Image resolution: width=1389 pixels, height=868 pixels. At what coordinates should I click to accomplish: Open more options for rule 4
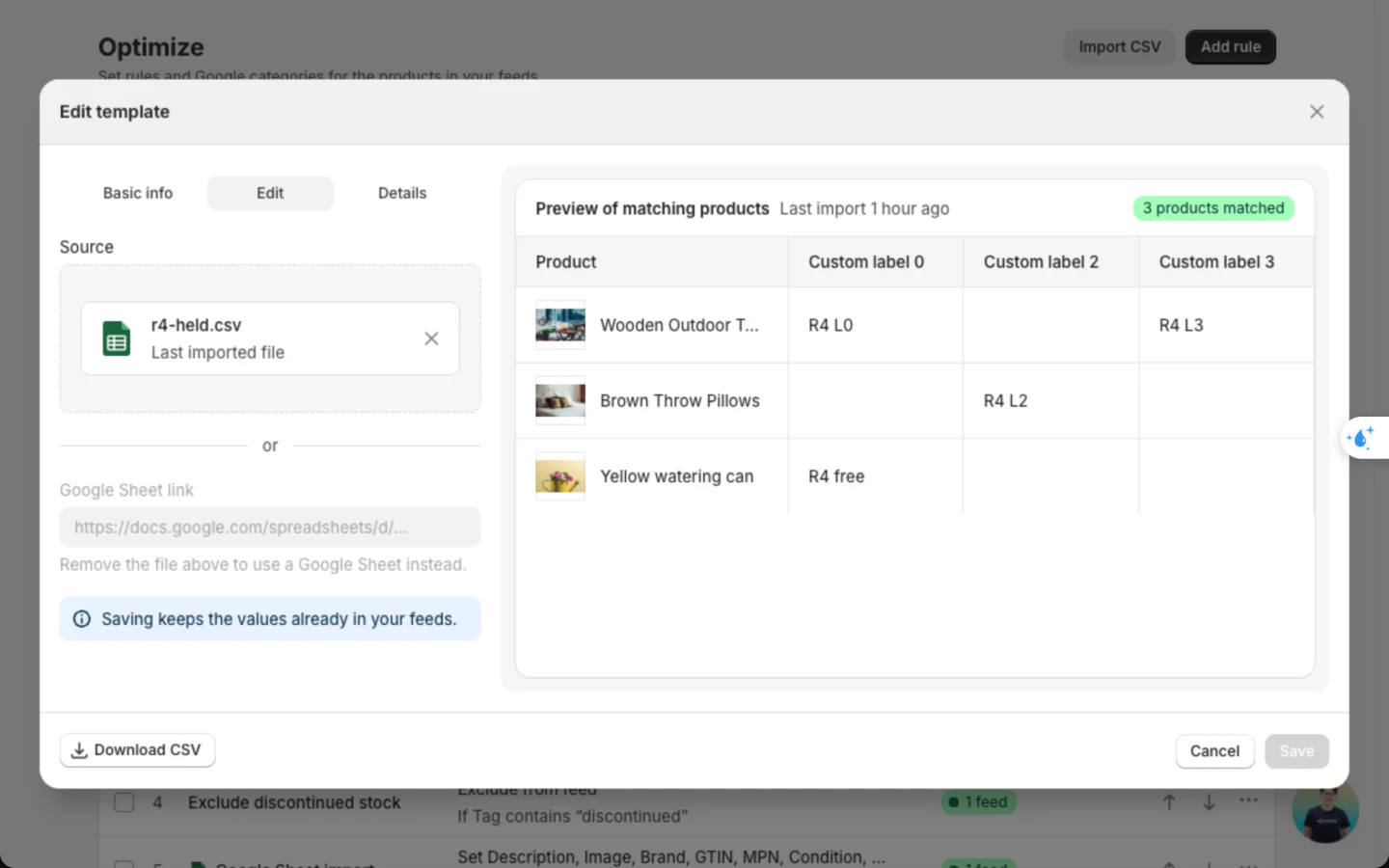click(x=1248, y=800)
